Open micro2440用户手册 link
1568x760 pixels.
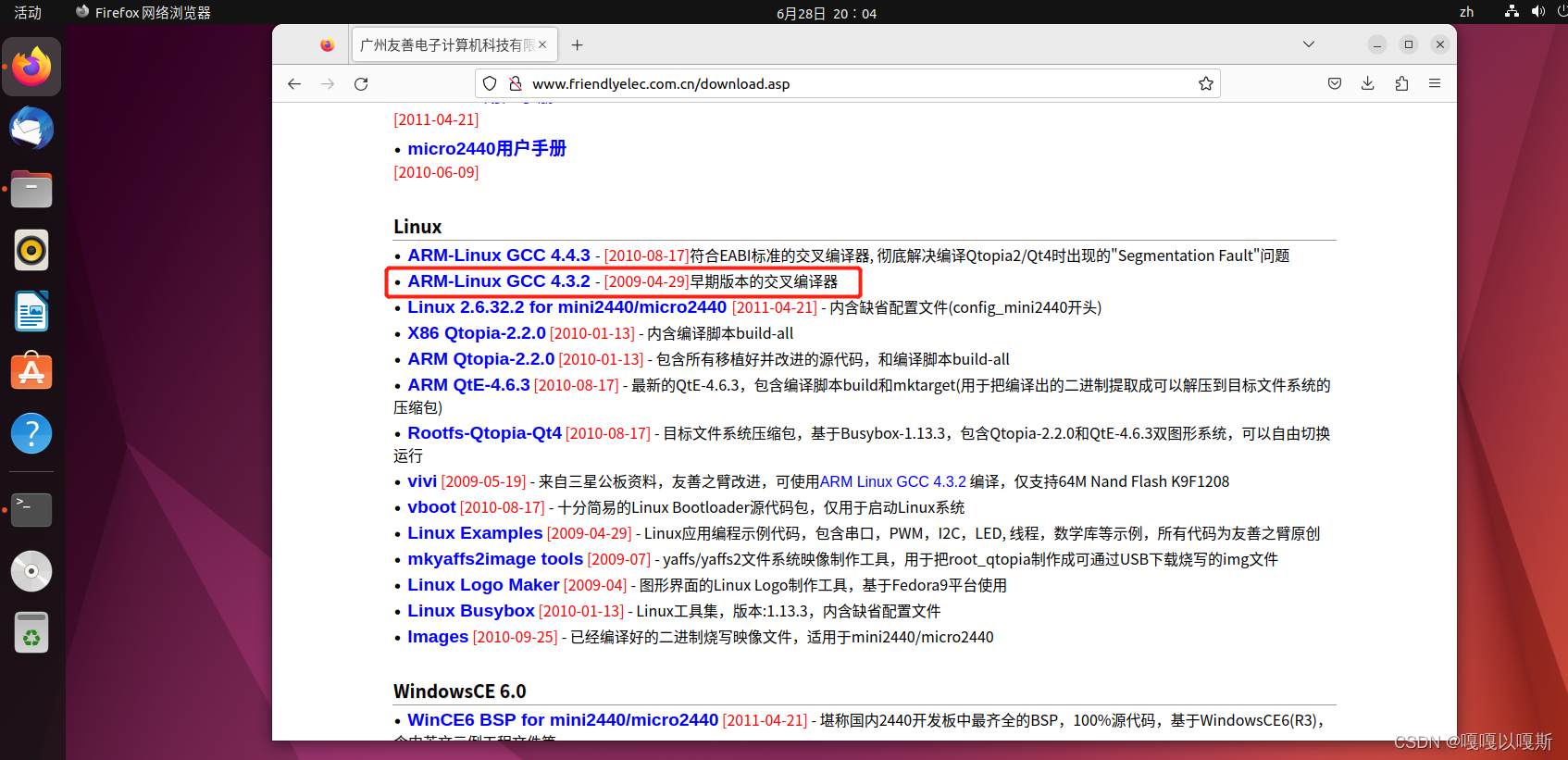tap(487, 148)
